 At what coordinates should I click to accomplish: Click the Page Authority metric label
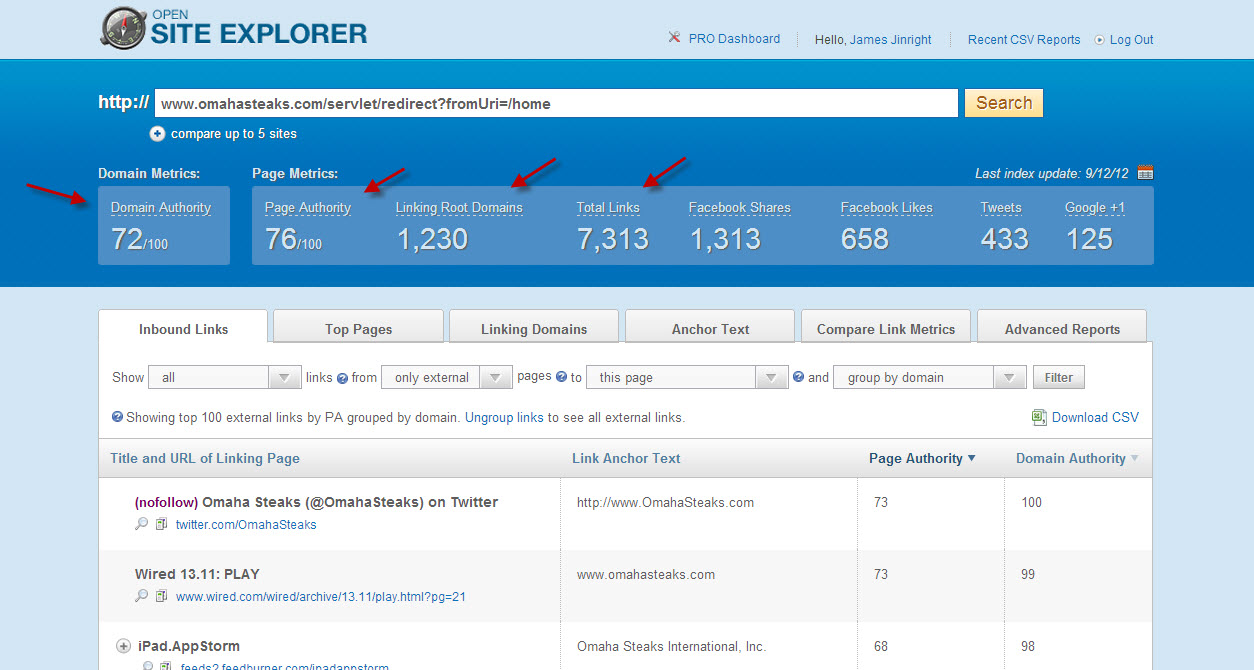point(308,208)
